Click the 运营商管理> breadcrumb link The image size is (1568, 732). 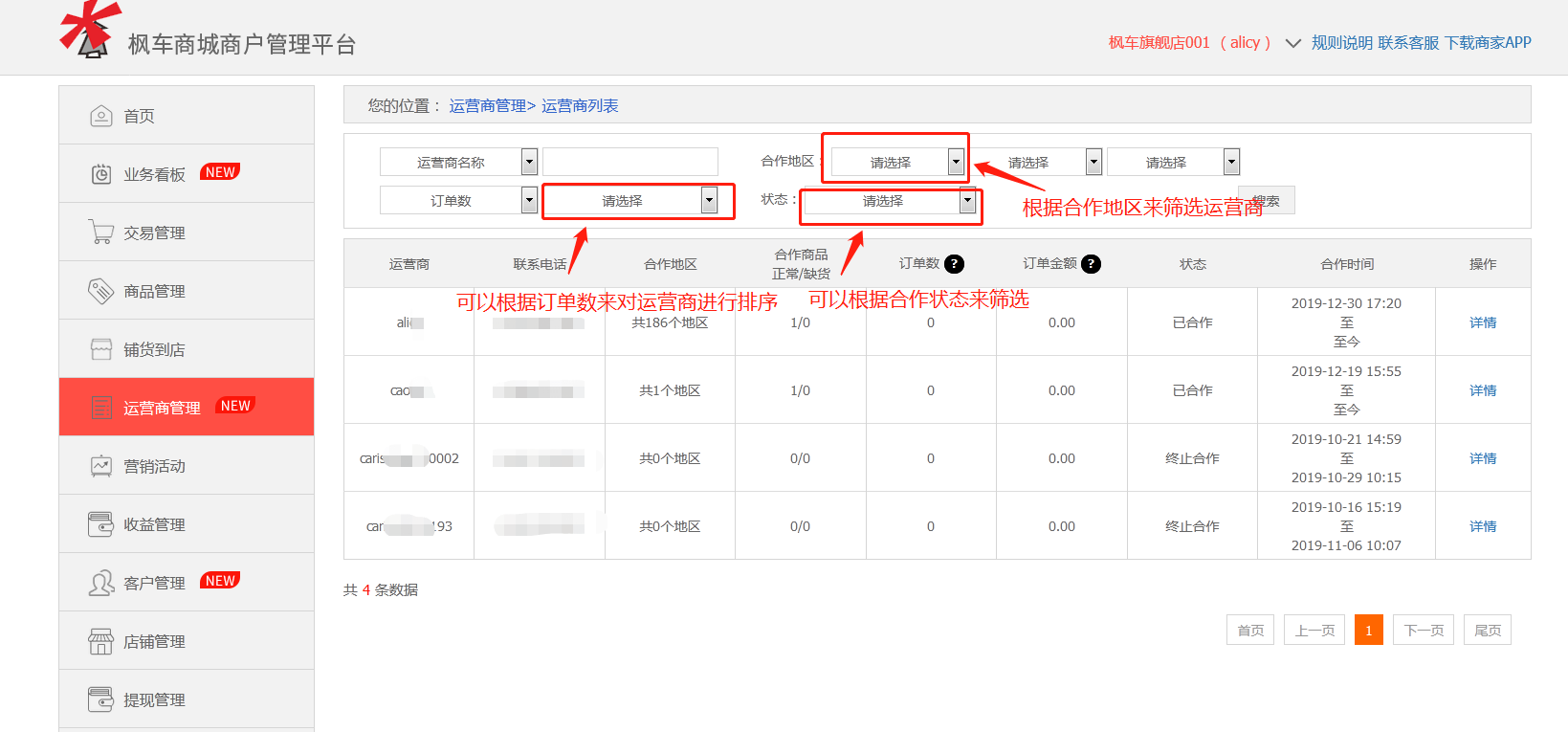pyautogui.click(x=492, y=106)
